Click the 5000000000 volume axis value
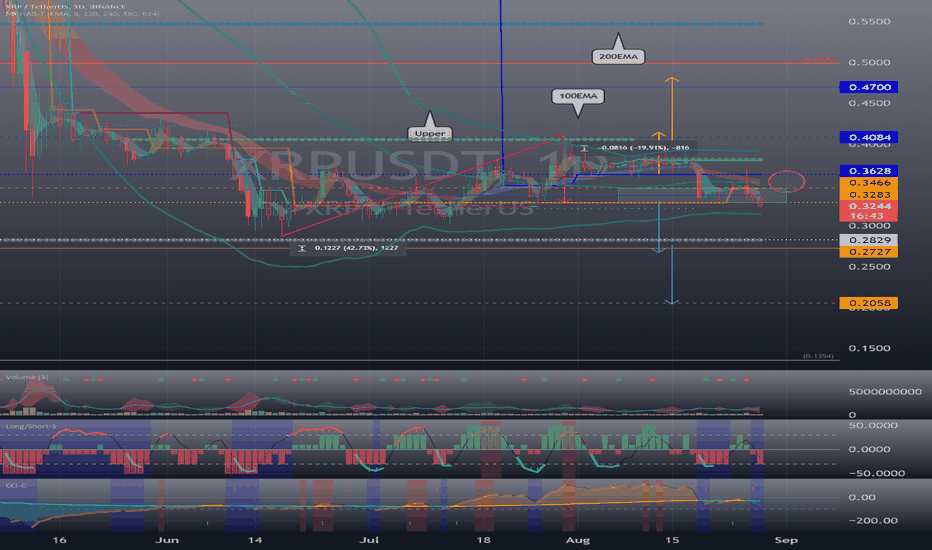Viewport: 932px width, 550px height. tap(885, 392)
